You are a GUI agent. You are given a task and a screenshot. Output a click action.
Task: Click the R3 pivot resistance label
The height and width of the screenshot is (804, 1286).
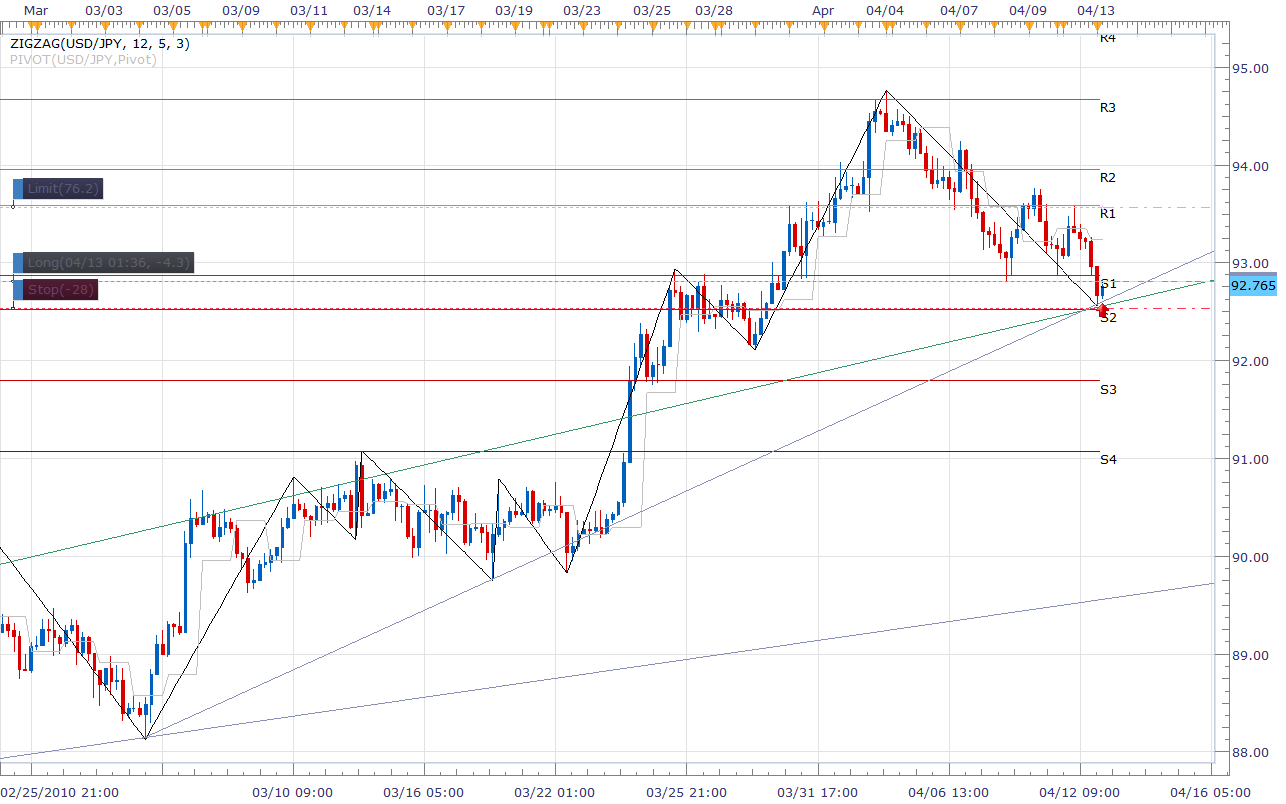tap(1107, 107)
